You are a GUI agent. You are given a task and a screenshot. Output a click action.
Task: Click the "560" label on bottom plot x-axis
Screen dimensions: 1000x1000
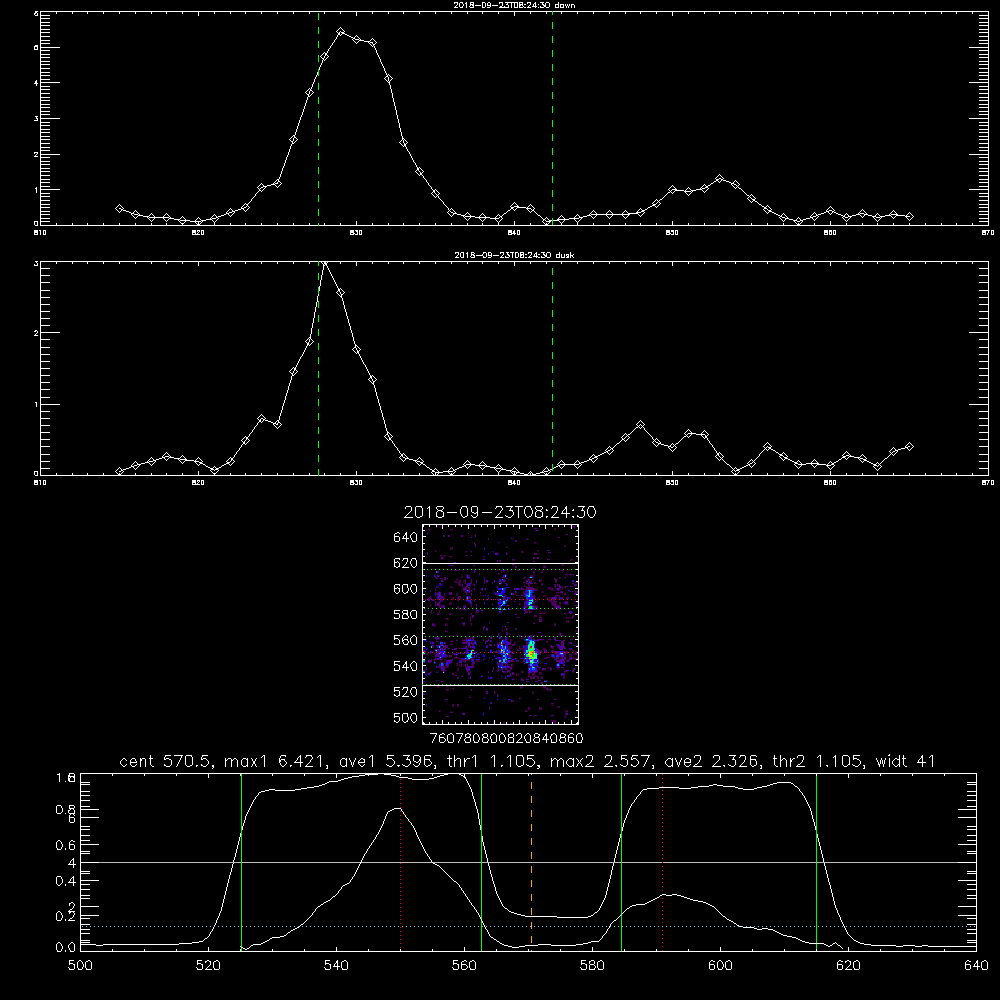click(x=464, y=966)
